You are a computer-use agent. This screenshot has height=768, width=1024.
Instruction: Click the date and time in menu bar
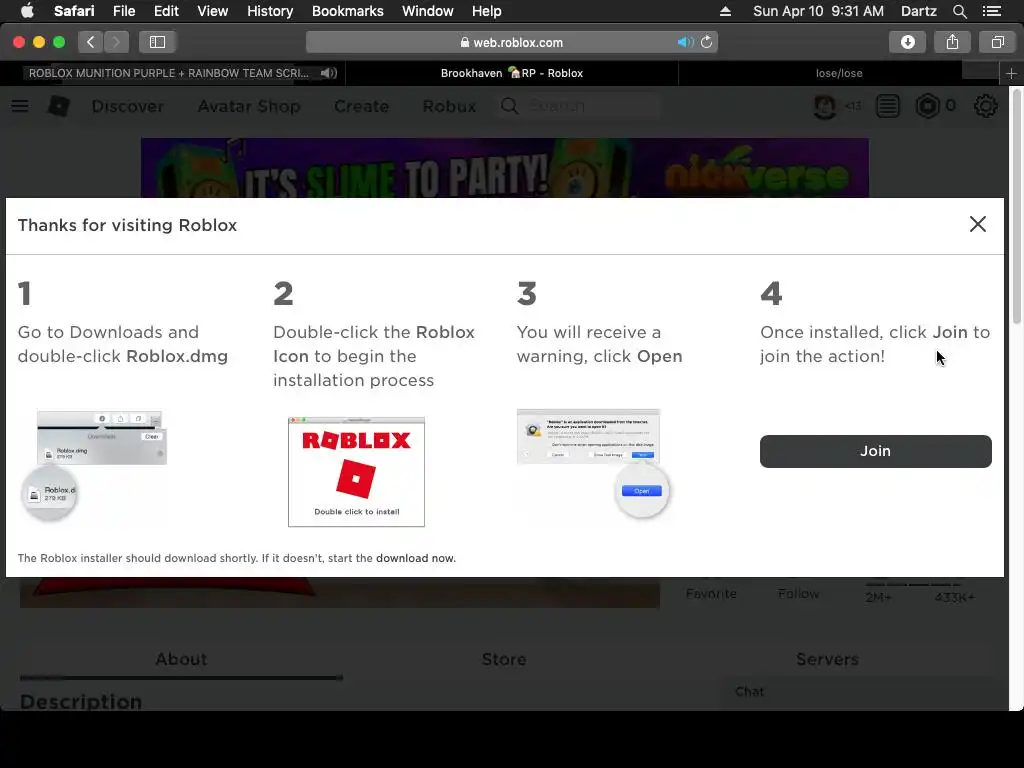tap(818, 11)
